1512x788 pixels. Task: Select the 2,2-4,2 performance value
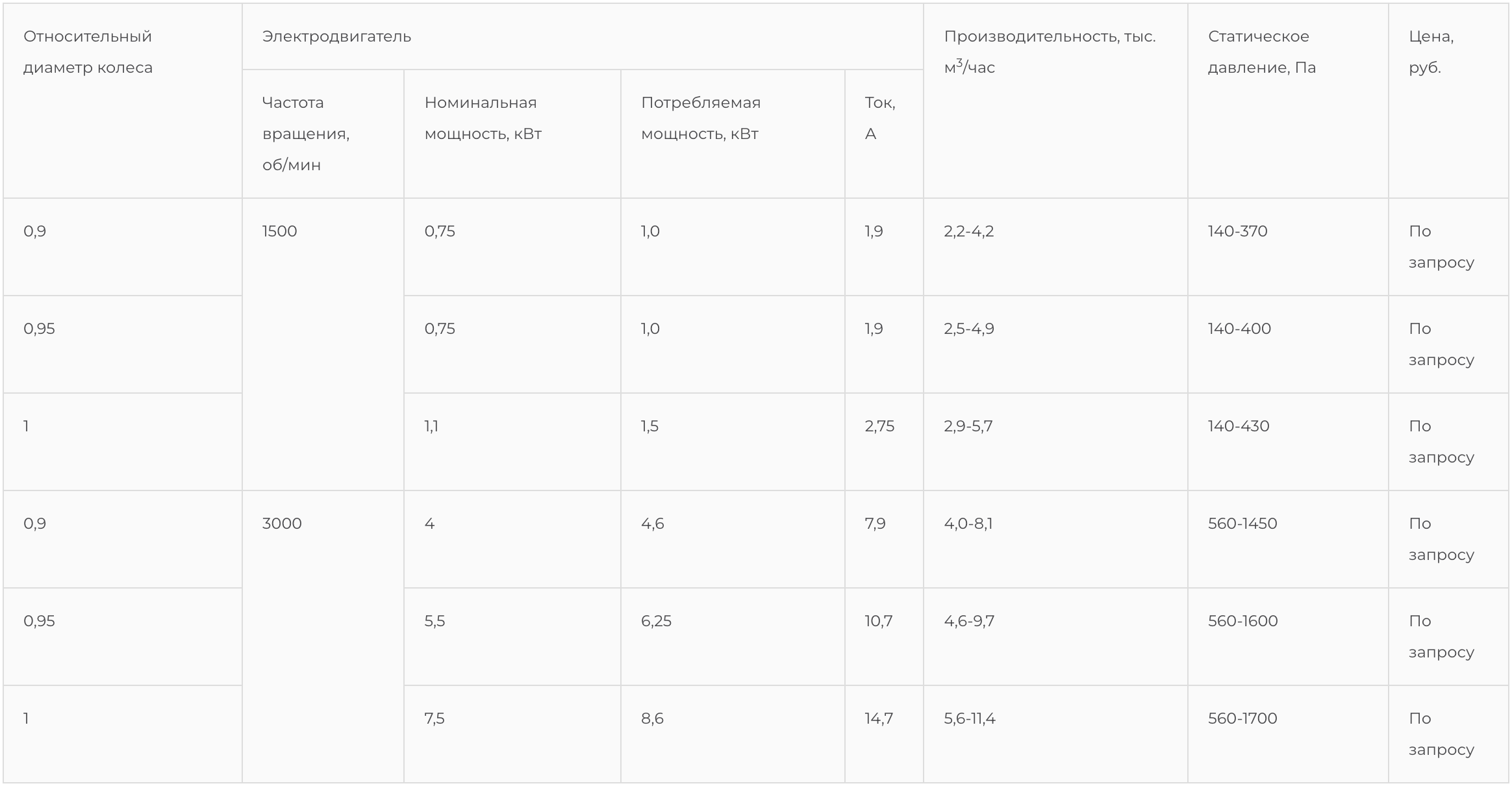coord(968,231)
